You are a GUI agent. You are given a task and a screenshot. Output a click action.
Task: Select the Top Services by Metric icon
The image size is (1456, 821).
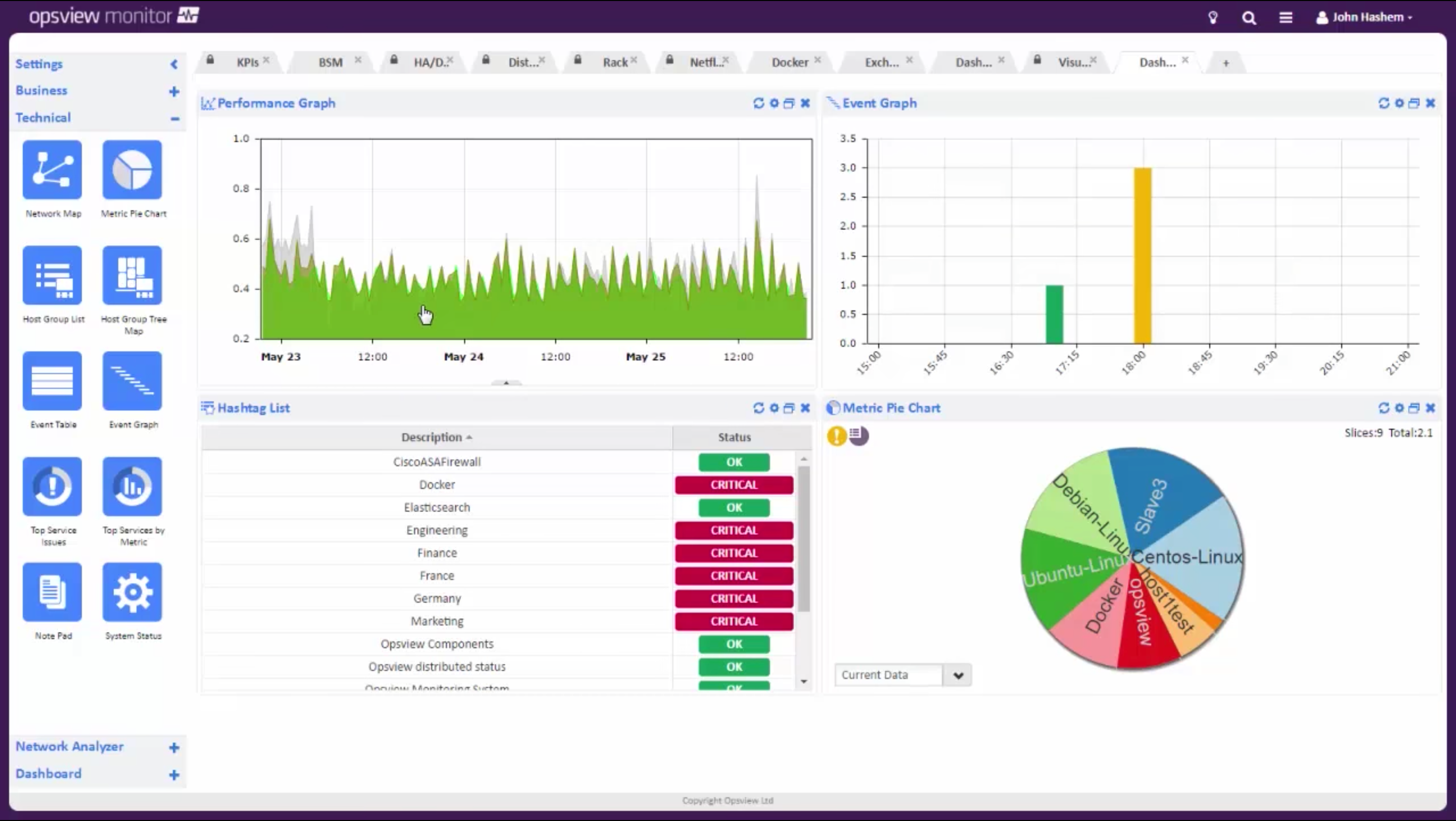[133, 486]
